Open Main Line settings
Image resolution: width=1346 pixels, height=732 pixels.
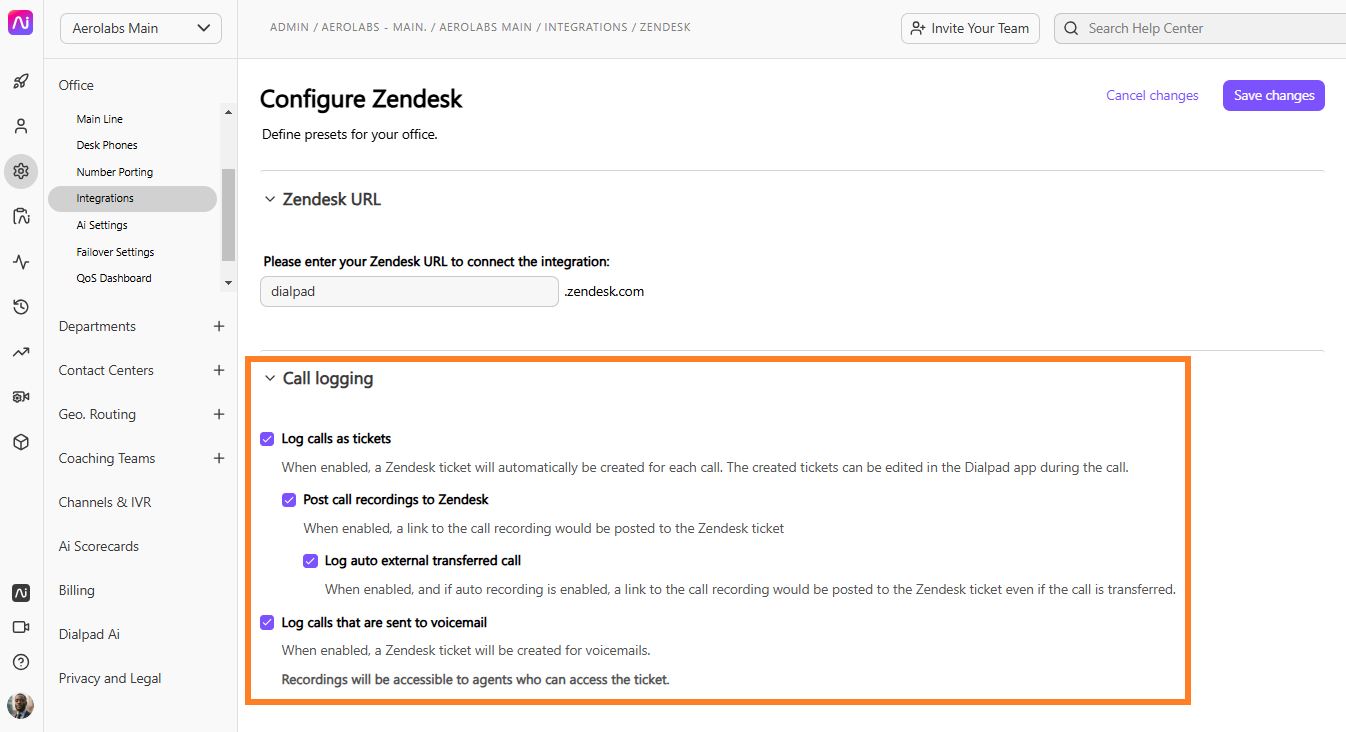100,119
